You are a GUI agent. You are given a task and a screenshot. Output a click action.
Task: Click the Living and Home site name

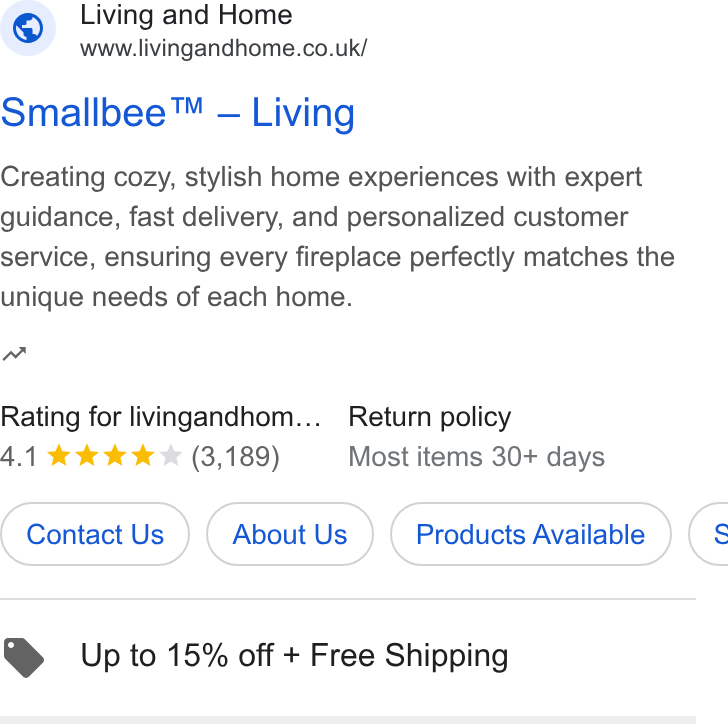186,15
